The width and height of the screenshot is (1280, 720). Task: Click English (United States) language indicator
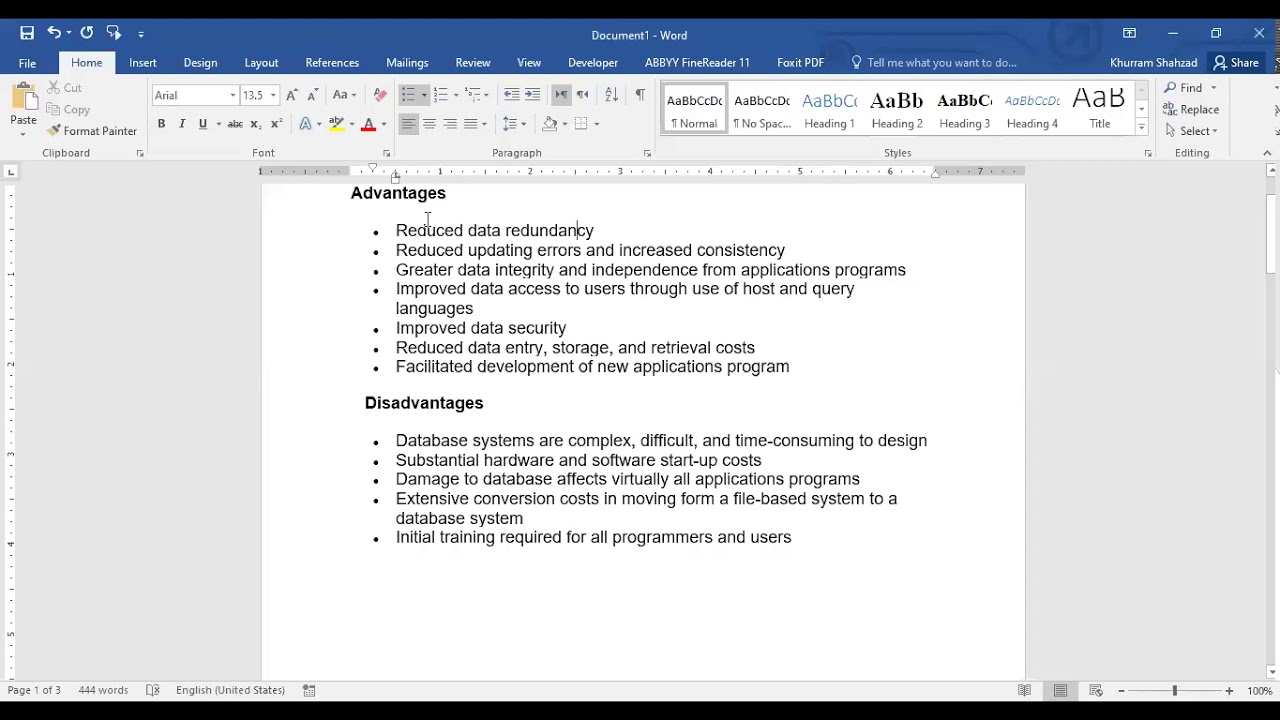coord(230,690)
